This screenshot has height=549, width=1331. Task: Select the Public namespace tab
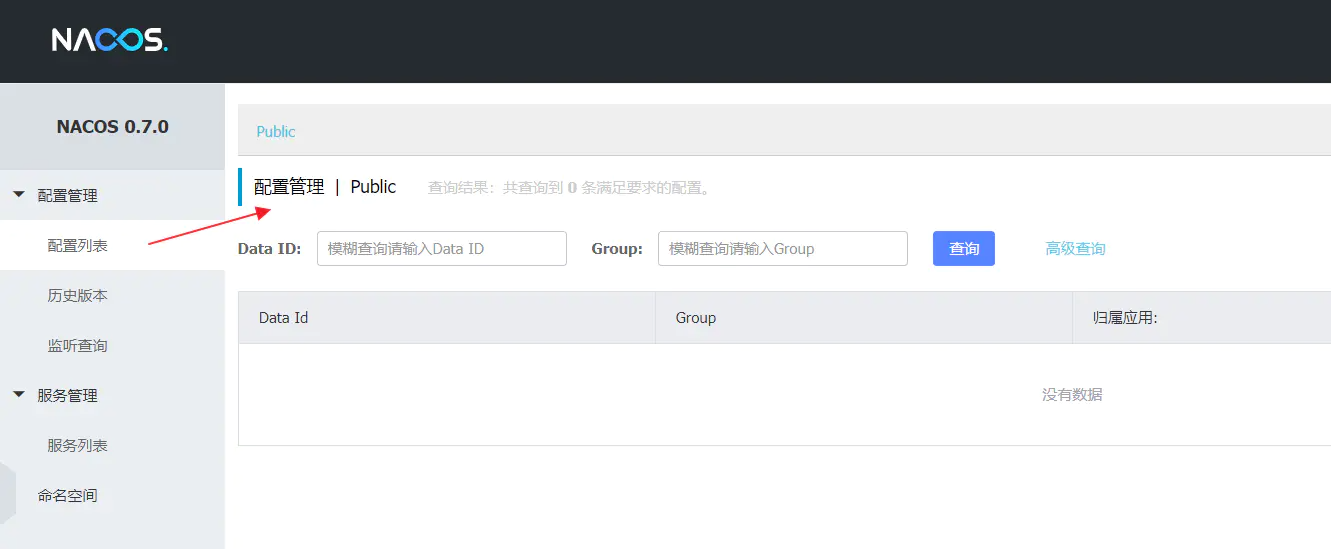276,131
